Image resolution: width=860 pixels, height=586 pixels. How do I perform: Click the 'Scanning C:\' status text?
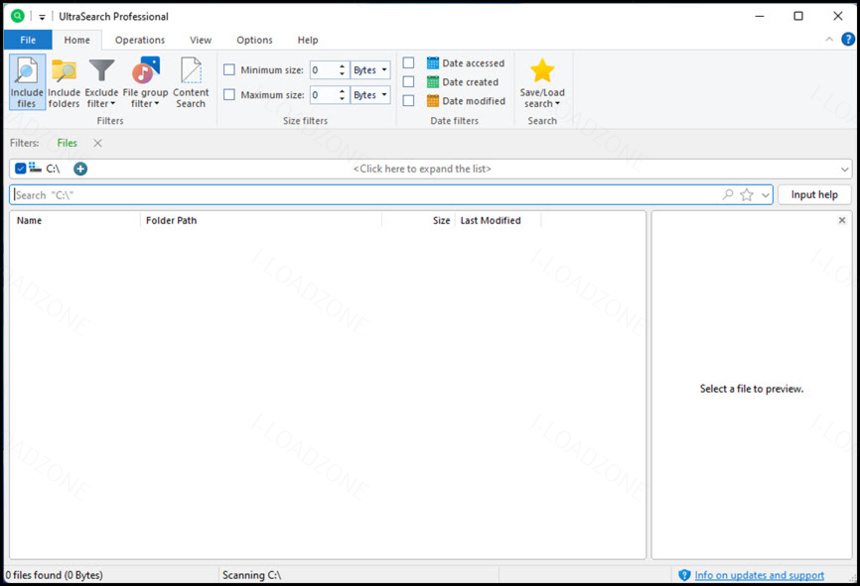(252, 575)
